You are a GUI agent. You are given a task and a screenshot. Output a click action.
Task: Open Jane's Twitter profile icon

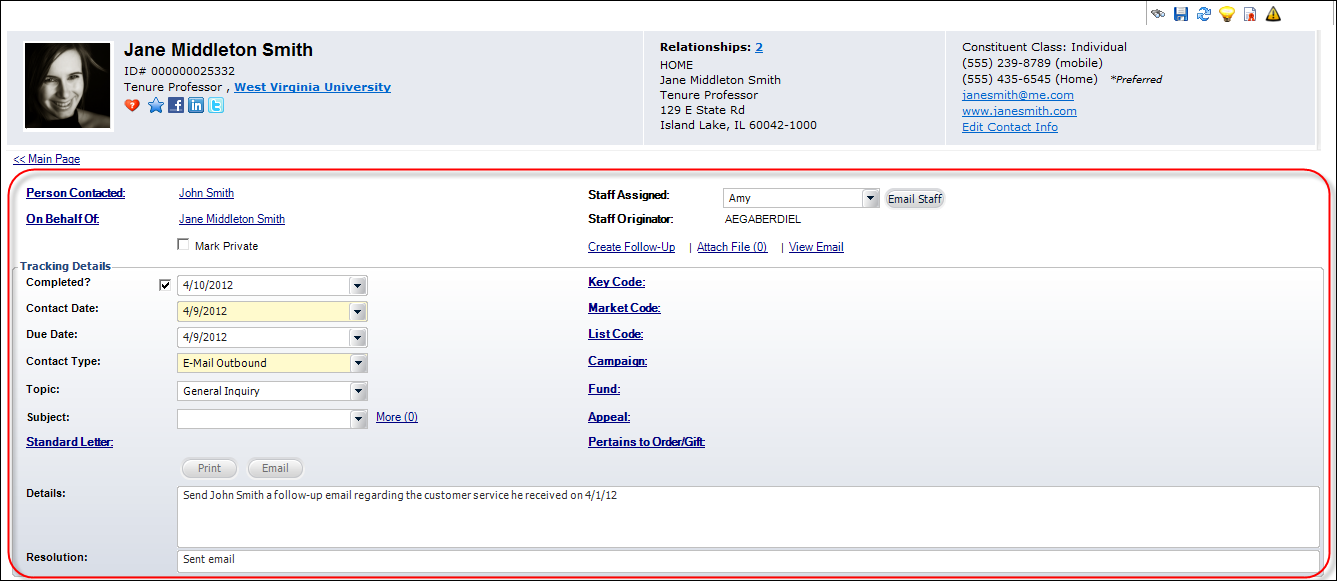click(216, 105)
